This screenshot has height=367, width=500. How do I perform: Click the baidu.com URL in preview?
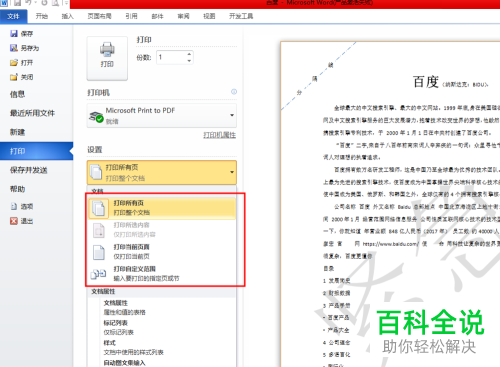click(390, 244)
